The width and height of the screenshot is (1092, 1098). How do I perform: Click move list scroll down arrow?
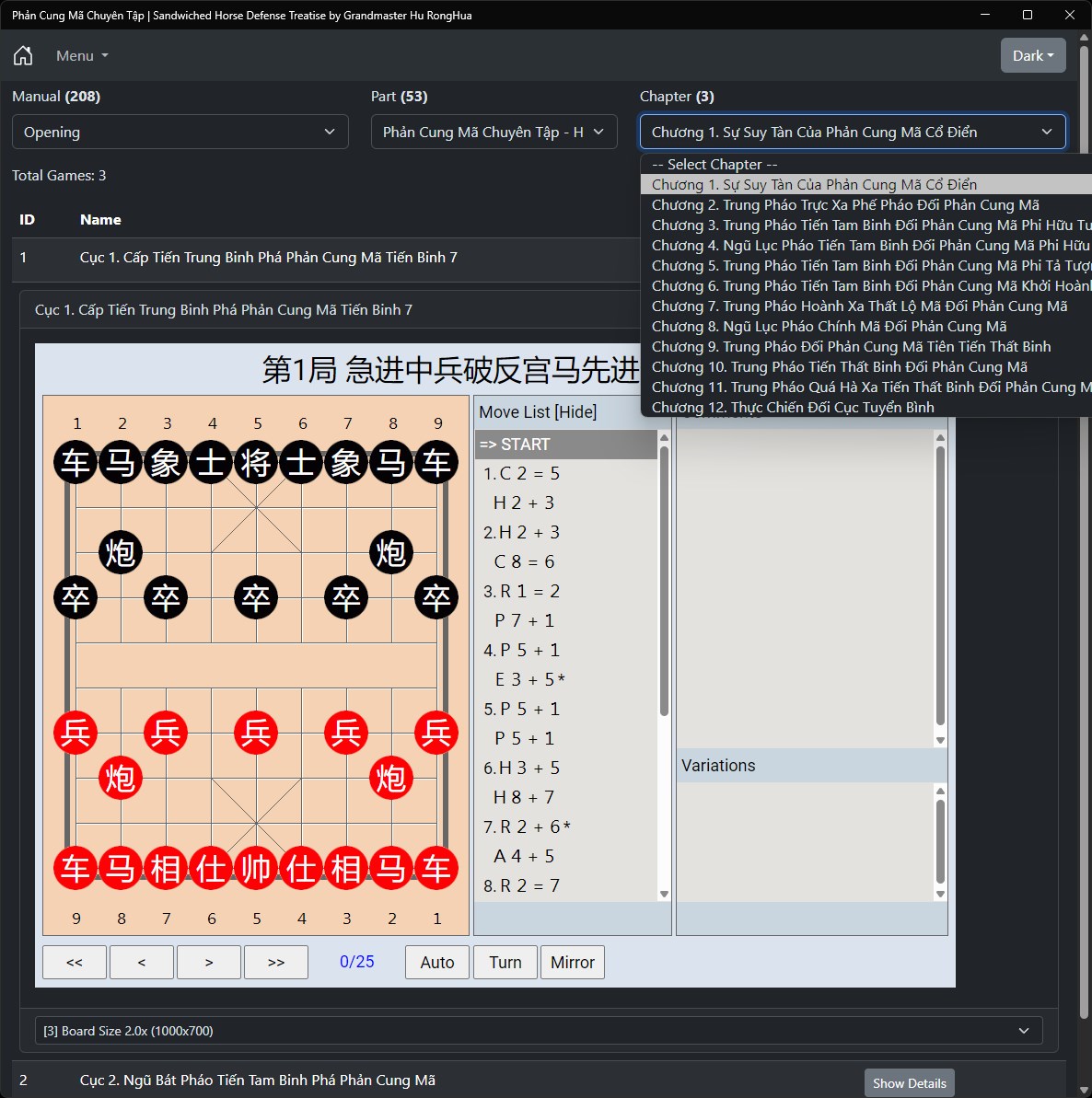click(x=664, y=895)
